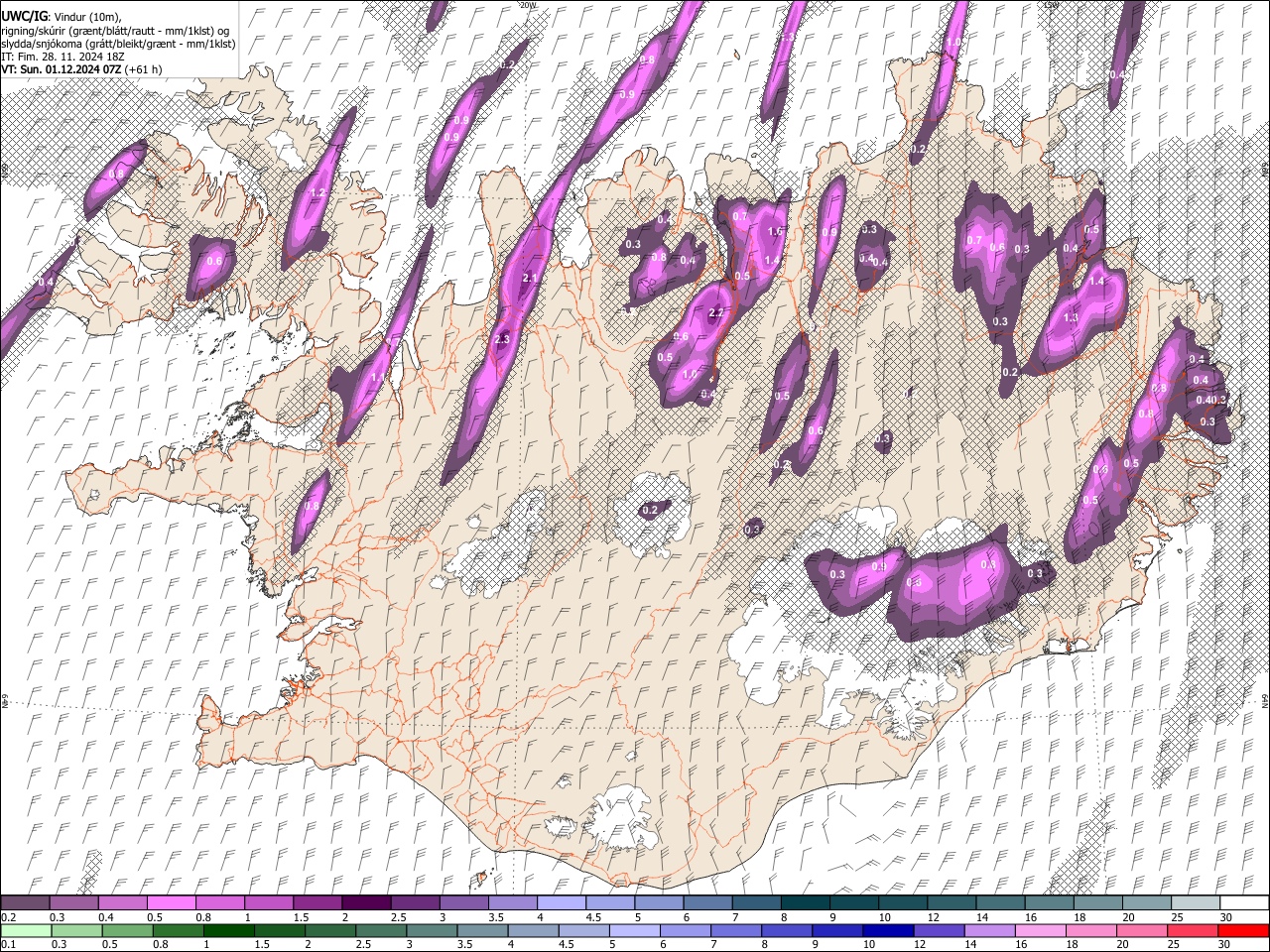Viewport: 1270px width, 952px height.
Task: Click the "IT: Fim. 28. 11. 2024 18Z" line
Action: click(62, 57)
